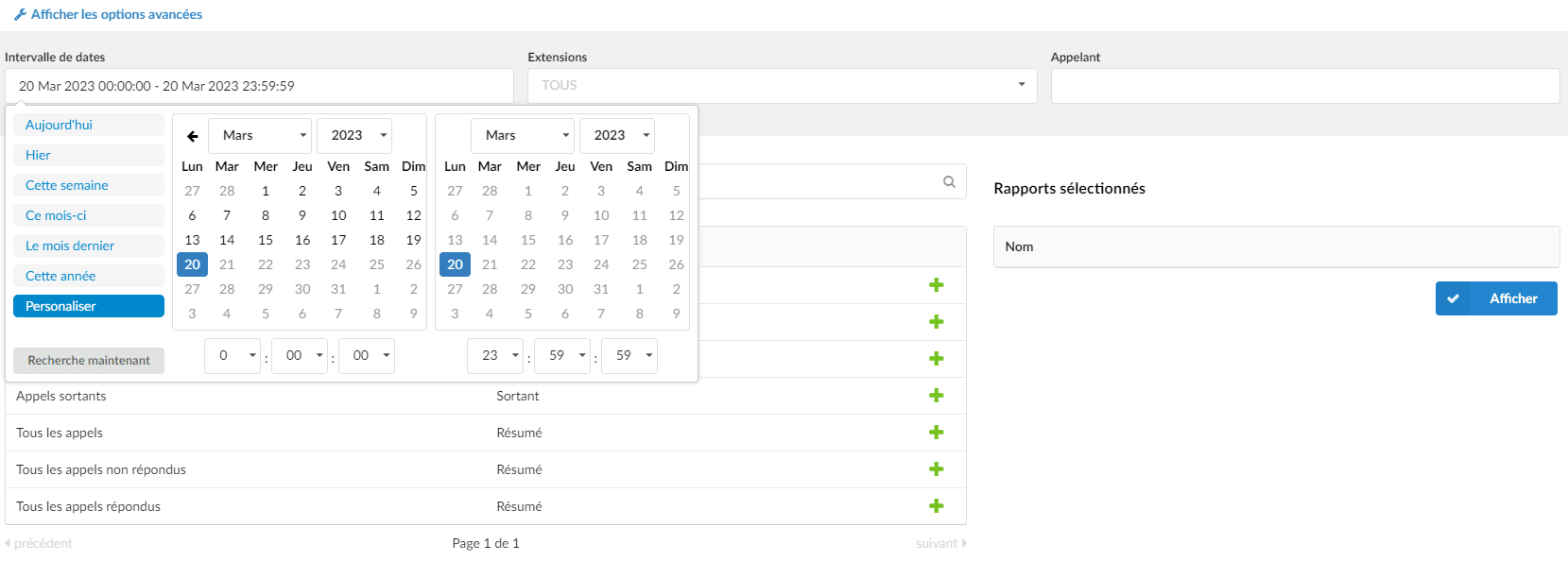
Task: Add Tous les appels répondus report
Action: (x=936, y=506)
